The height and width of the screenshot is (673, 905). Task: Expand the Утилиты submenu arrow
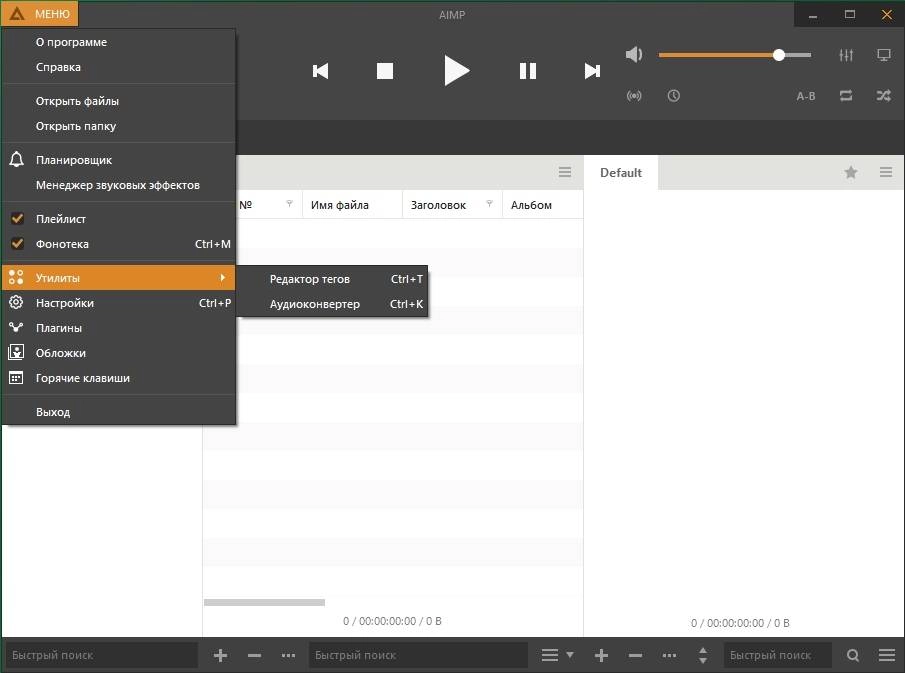pos(223,278)
